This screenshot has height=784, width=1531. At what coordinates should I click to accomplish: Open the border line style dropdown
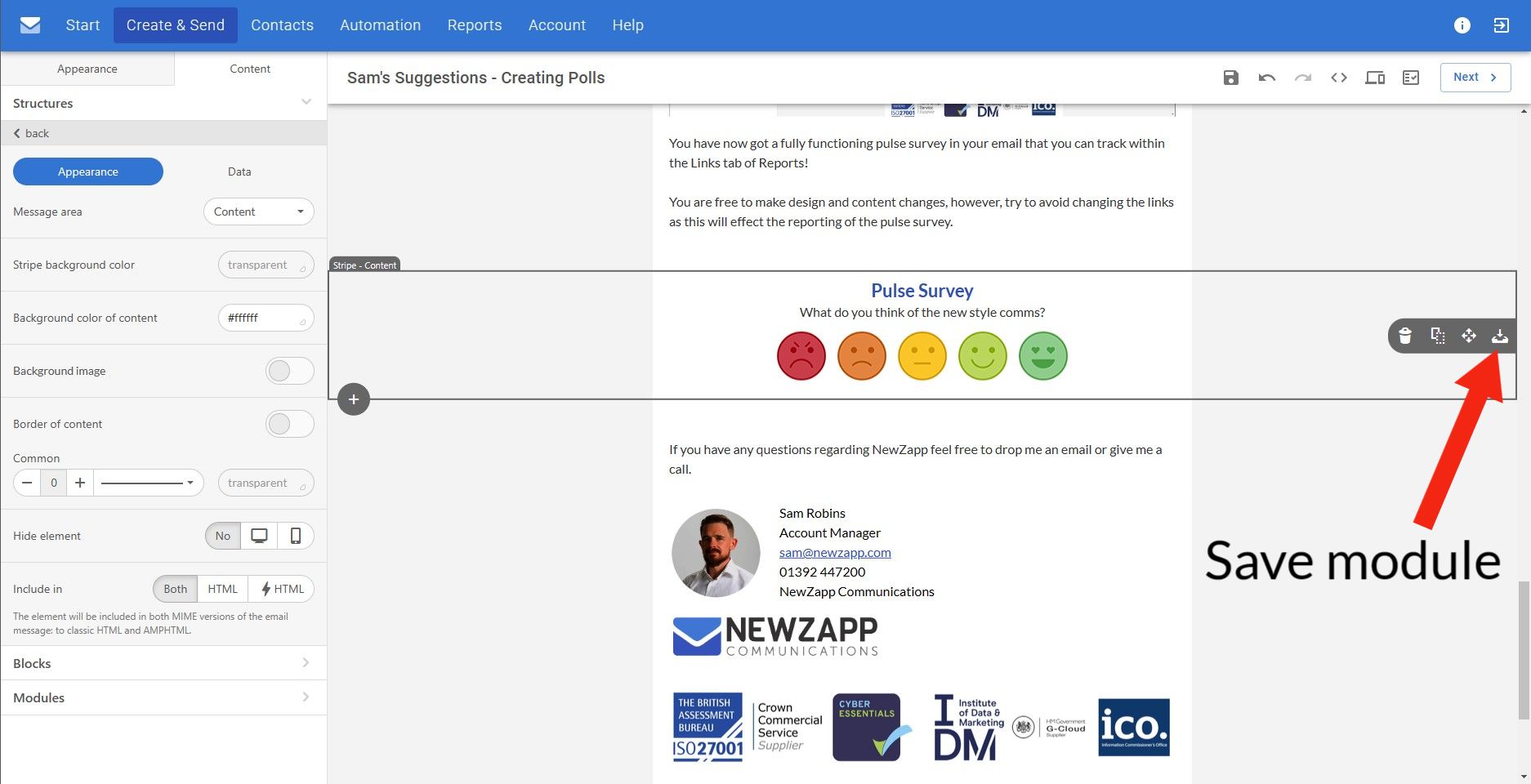pyautogui.click(x=148, y=483)
